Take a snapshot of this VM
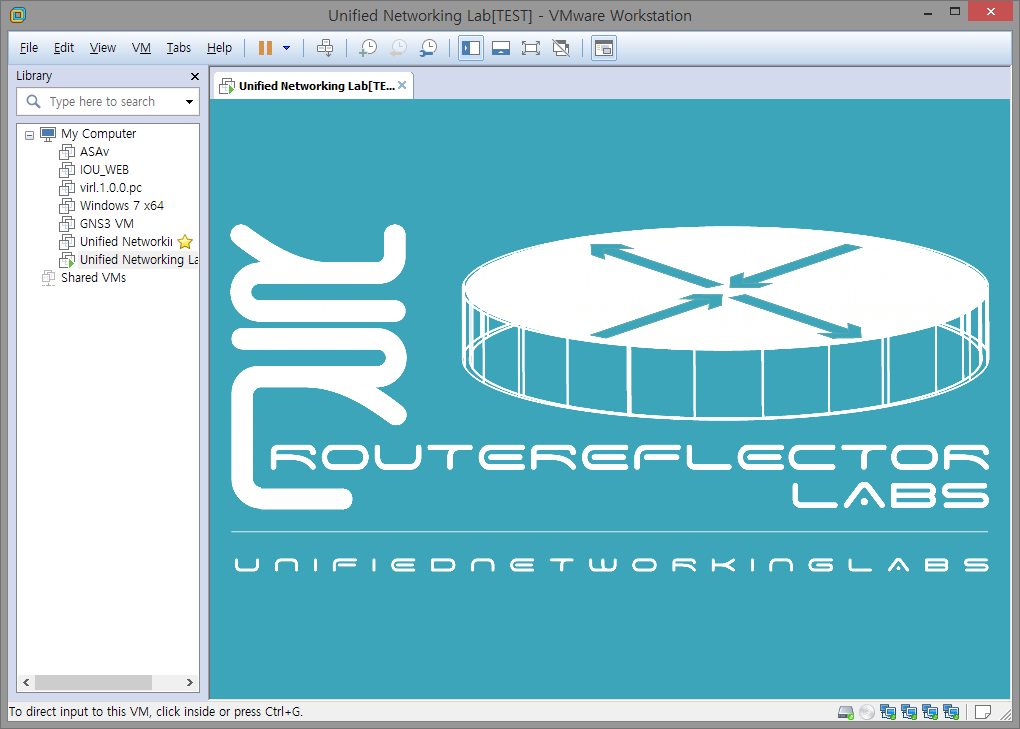The height and width of the screenshot is (729, 1020). (368, 48)
